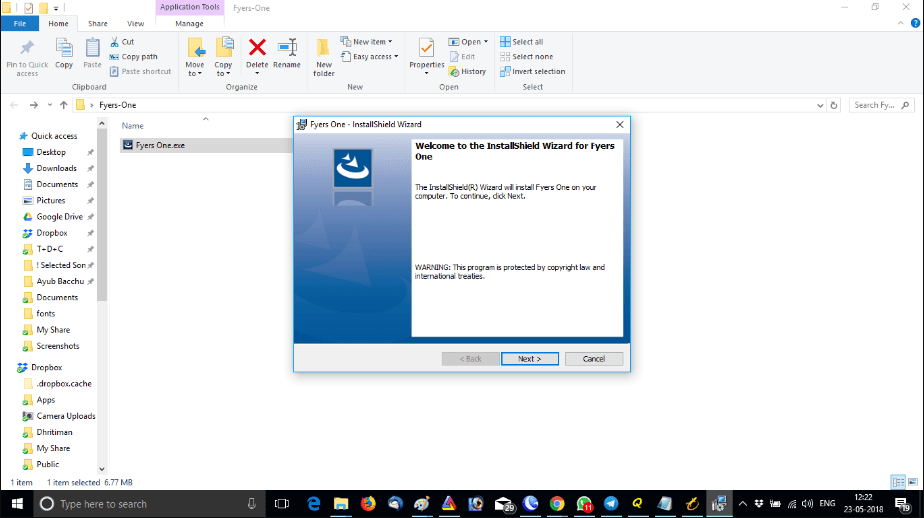Click Copy path in Clipboard group
This screenshot has height=518, width=924.
[x=134, y=57]
